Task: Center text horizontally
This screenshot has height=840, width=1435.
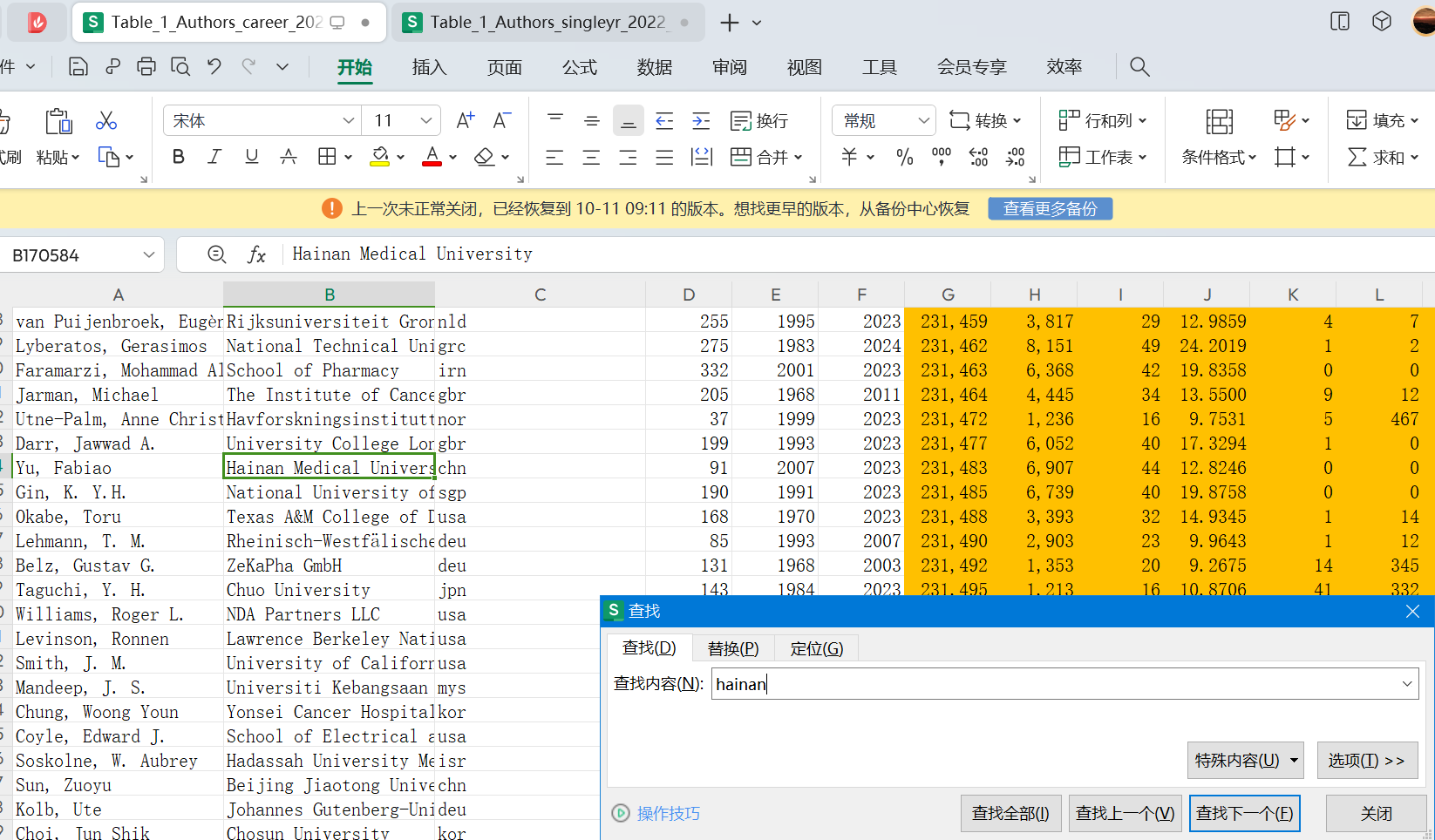Action: click(x=591, y=157)
